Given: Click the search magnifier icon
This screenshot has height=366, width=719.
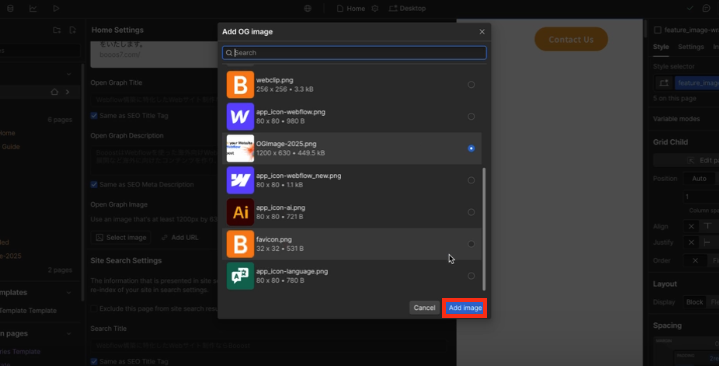Looking at the screenshot, I should [229, 53].
